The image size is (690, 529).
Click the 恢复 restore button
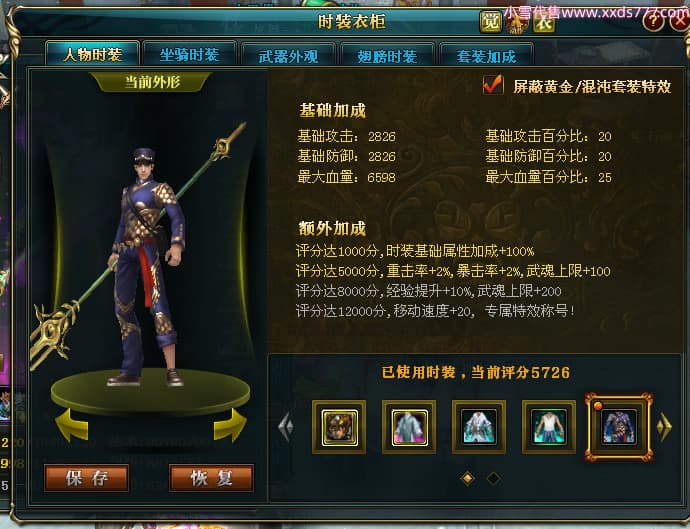click(x=211, y=478)
